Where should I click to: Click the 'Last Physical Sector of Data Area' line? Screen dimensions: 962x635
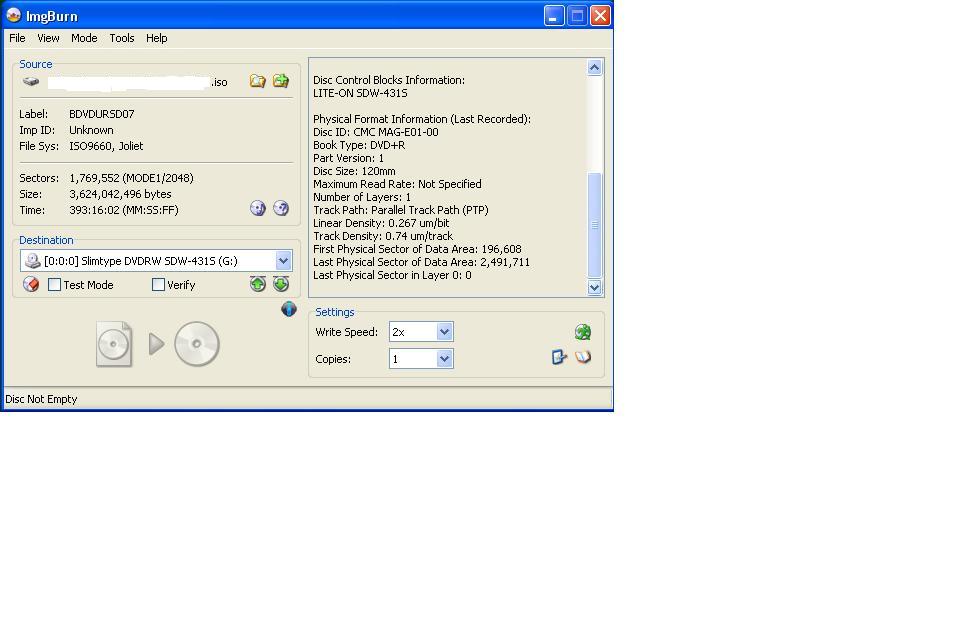[421, 262]
